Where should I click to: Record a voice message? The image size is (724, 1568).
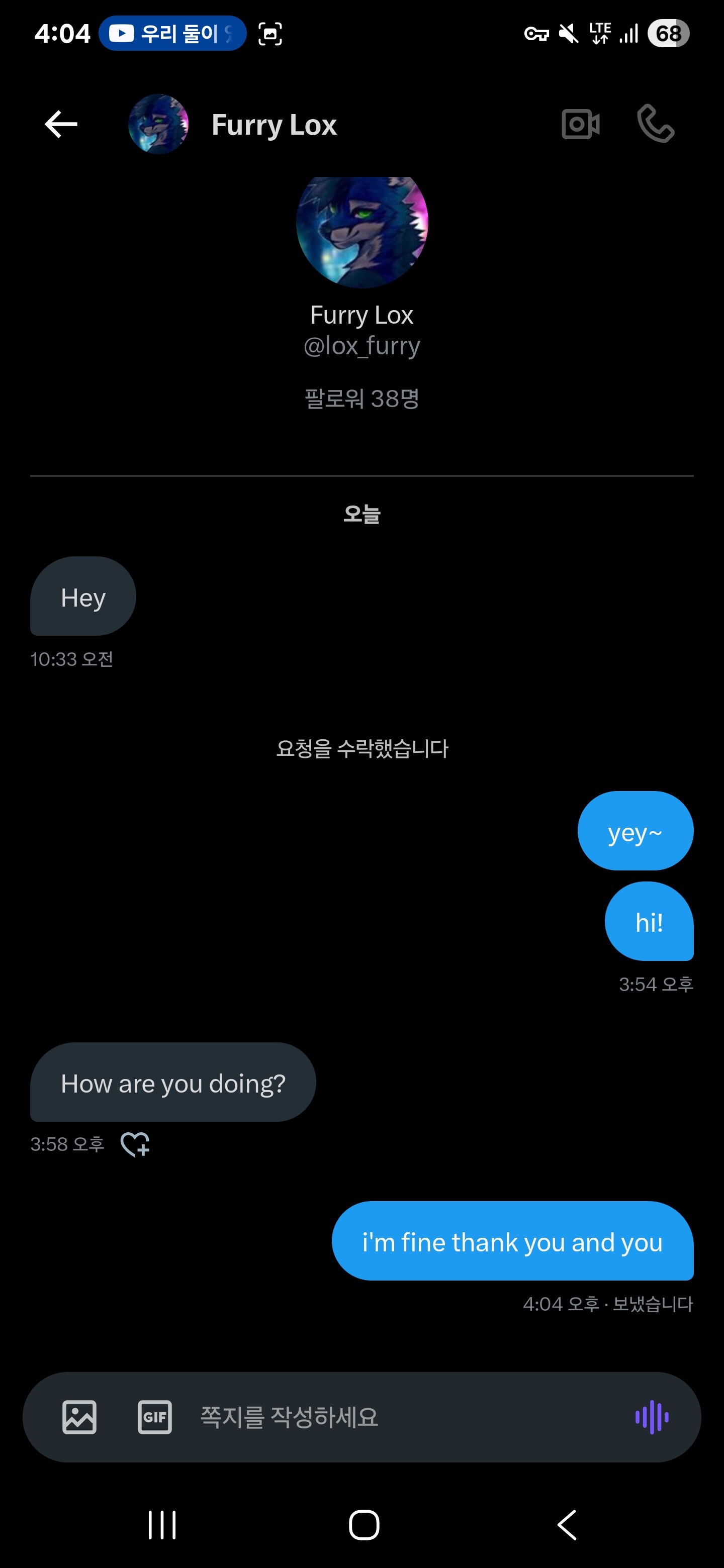point(652,1417)
